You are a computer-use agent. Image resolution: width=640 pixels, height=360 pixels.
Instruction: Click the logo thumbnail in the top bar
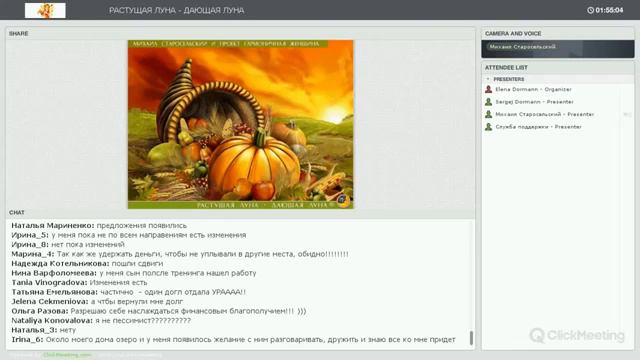(45, 11)
